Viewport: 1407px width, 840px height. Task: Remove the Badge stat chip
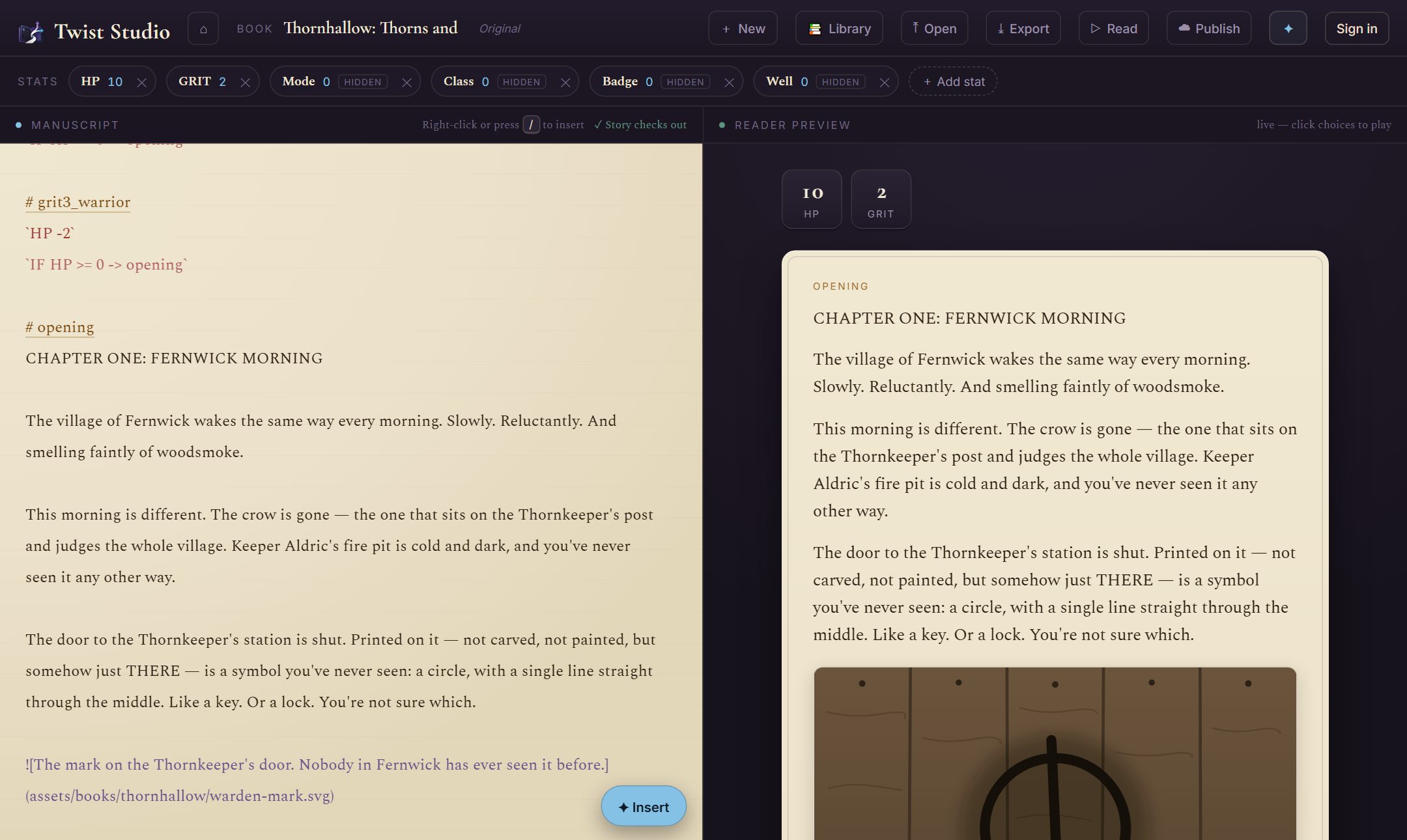729,82
